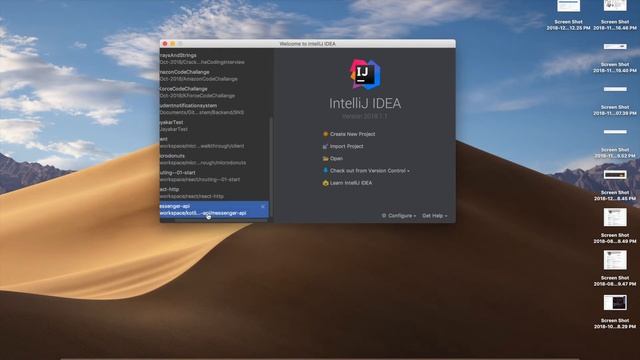The image size is (640, 360).
Task: Open the client recent project
Action: 214,142
